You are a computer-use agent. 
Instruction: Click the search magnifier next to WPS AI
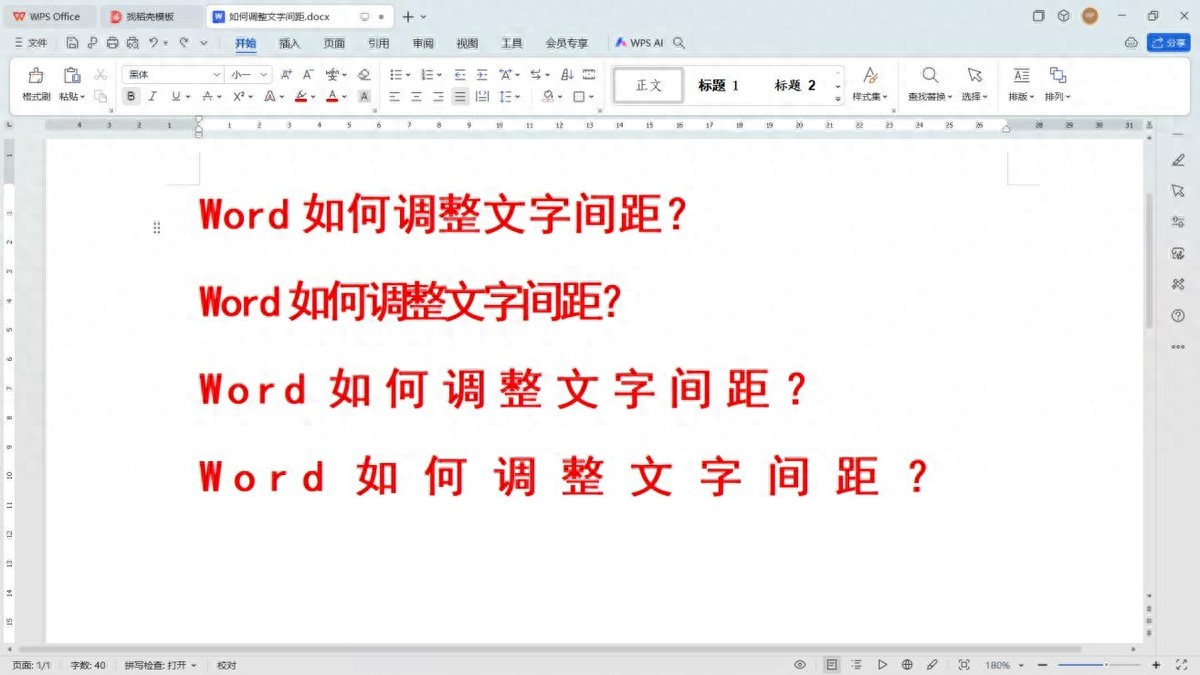click(x=679, y=43)
